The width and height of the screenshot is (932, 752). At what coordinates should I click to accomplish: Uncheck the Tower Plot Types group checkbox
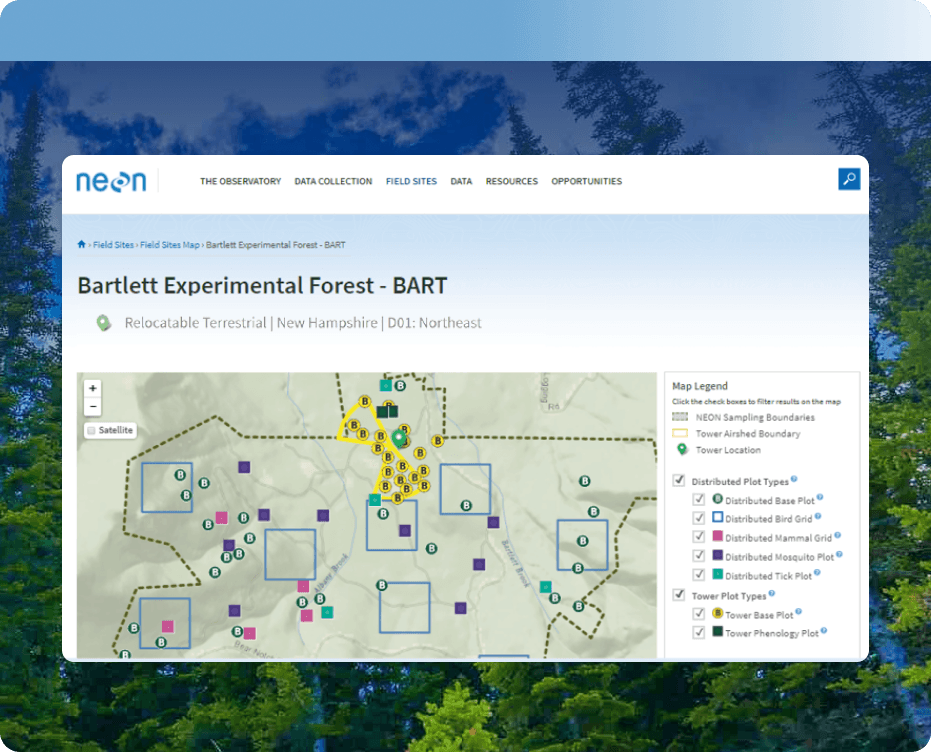(x=679, y=594)
